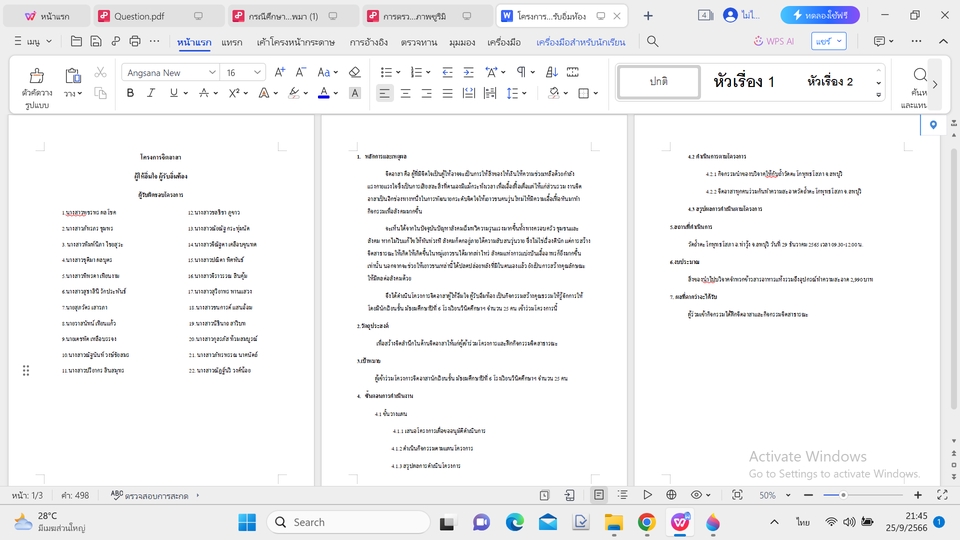Toggle Bold formatting
960x540 pixels.
(x=130, y=93)
